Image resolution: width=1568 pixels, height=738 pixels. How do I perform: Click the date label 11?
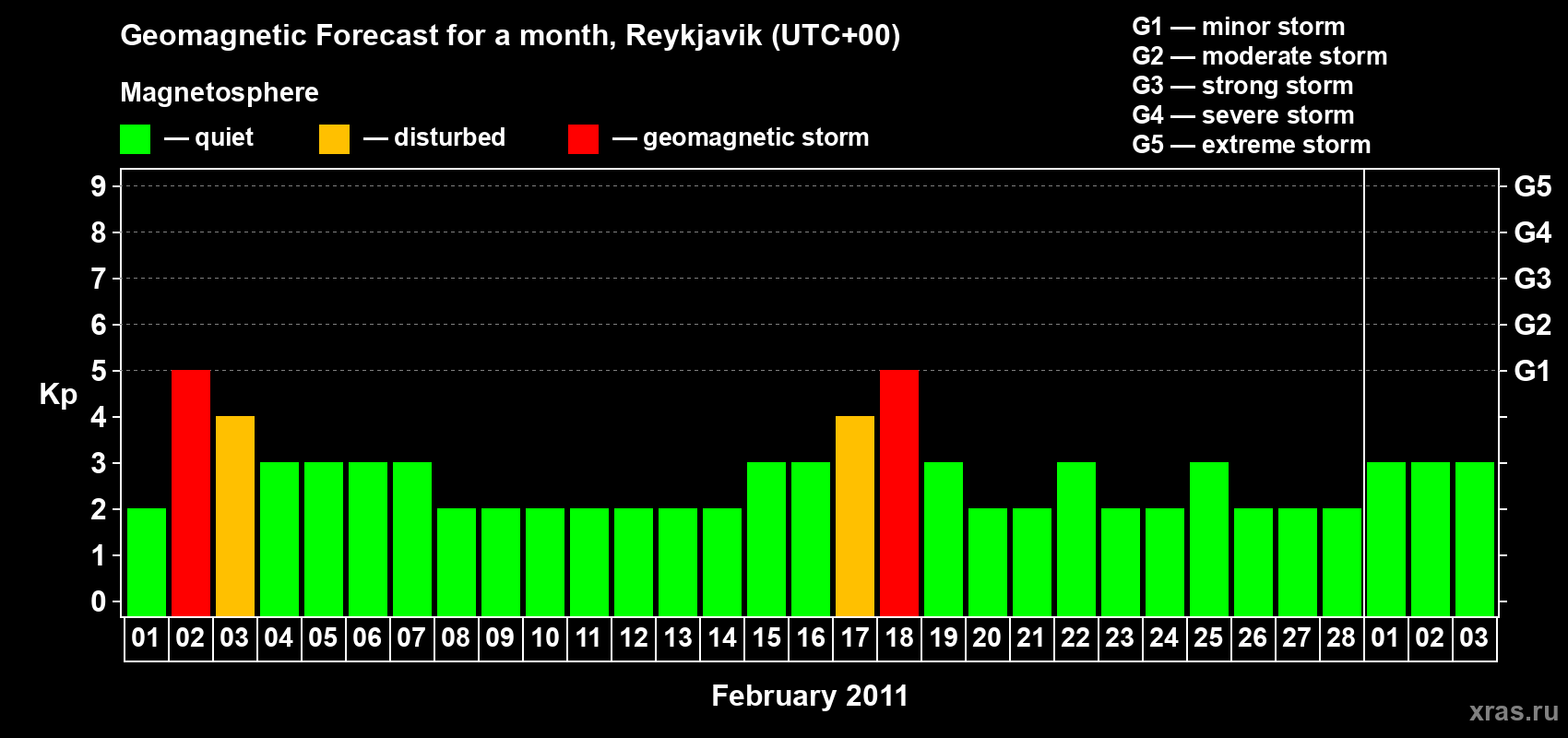(x=588, y=637)
